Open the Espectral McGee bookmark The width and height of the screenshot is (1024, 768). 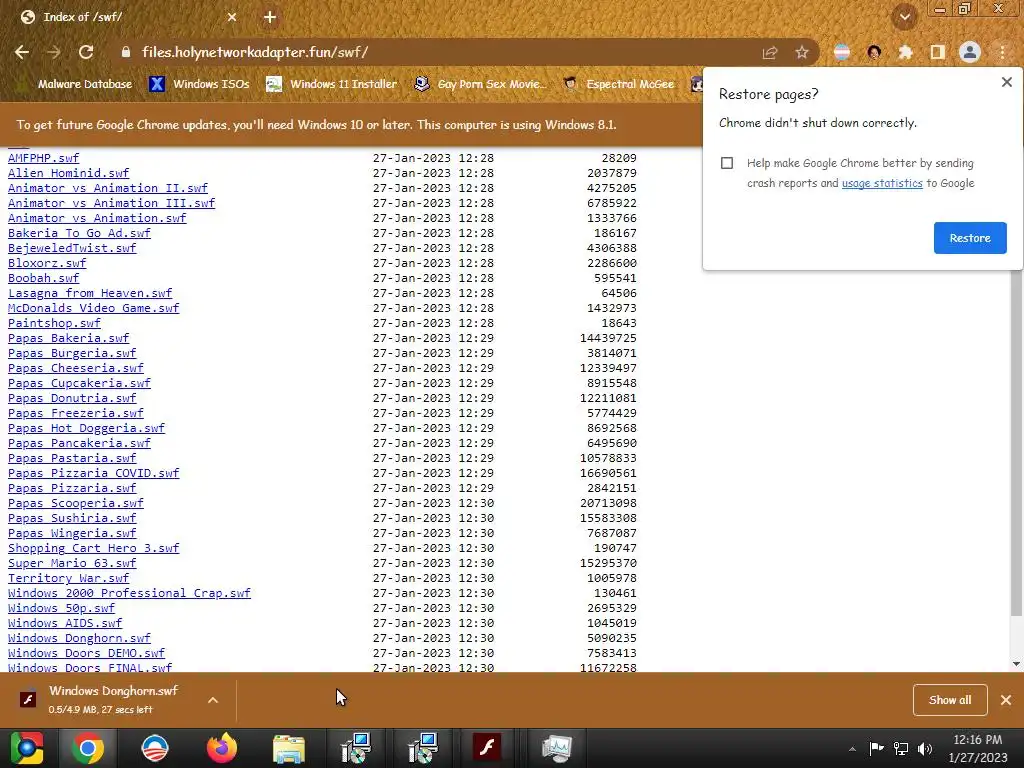[x=618, y=84]
